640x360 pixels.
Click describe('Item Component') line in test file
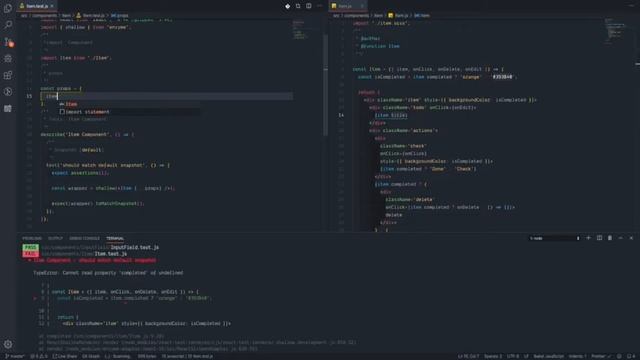click(87, 134)
